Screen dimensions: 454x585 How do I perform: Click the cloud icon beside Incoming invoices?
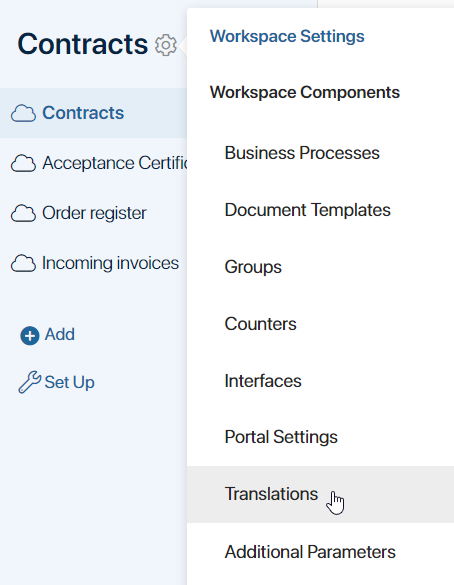click(23, 263)
